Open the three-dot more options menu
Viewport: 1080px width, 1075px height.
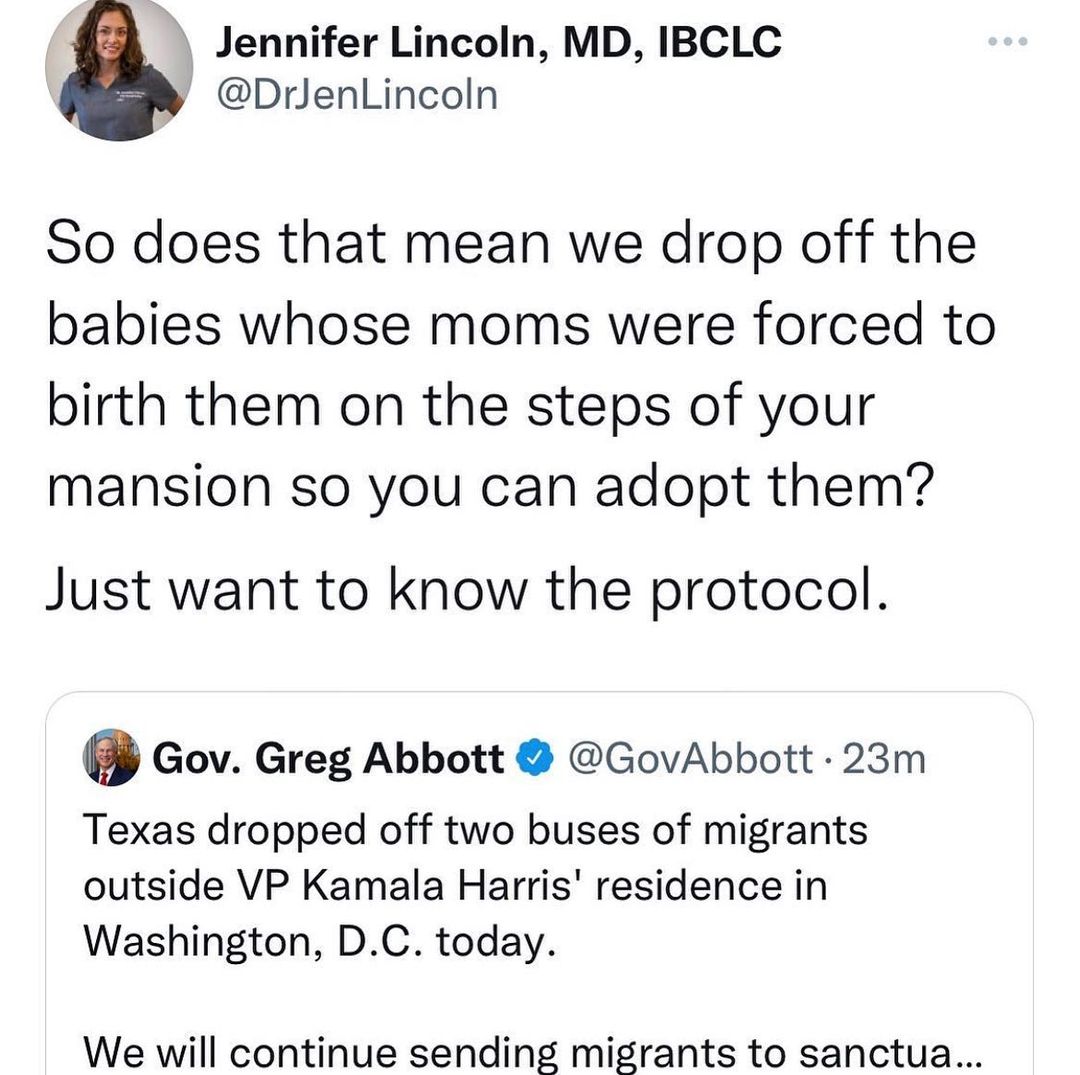click(1007, 43)
